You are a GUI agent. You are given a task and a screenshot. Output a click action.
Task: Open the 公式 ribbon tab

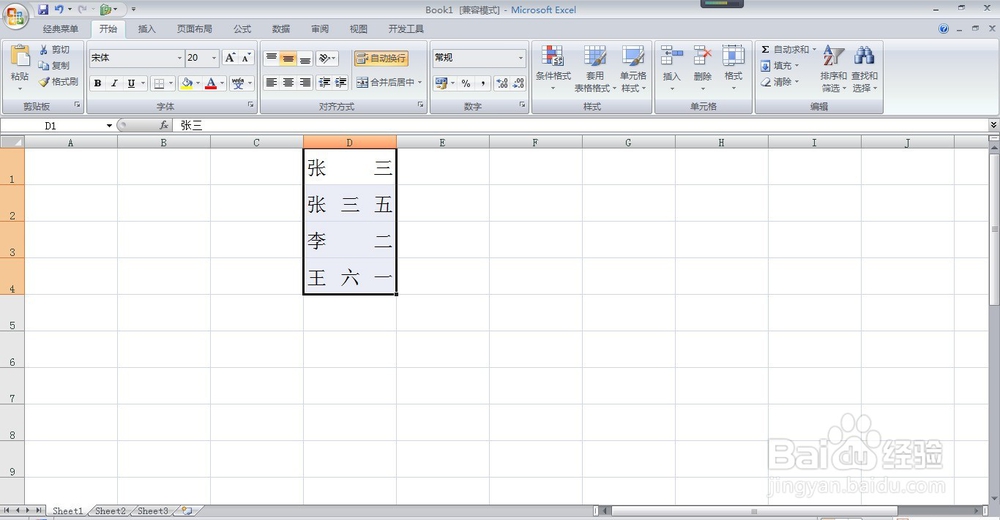[242, 29]
